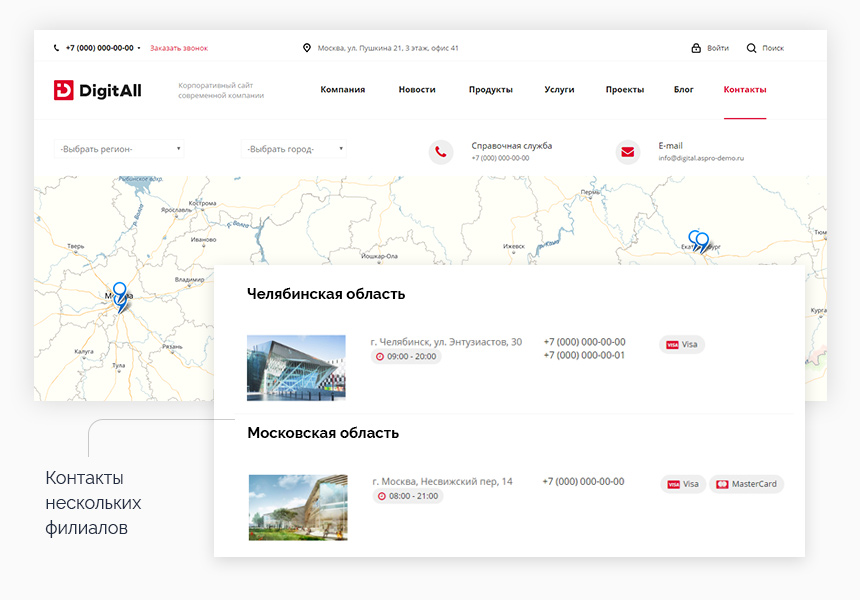This screenshot has width=860, height=600.
Task: Click the info@digital.aspro-demo.ru email link
Action: coord(701,158)
